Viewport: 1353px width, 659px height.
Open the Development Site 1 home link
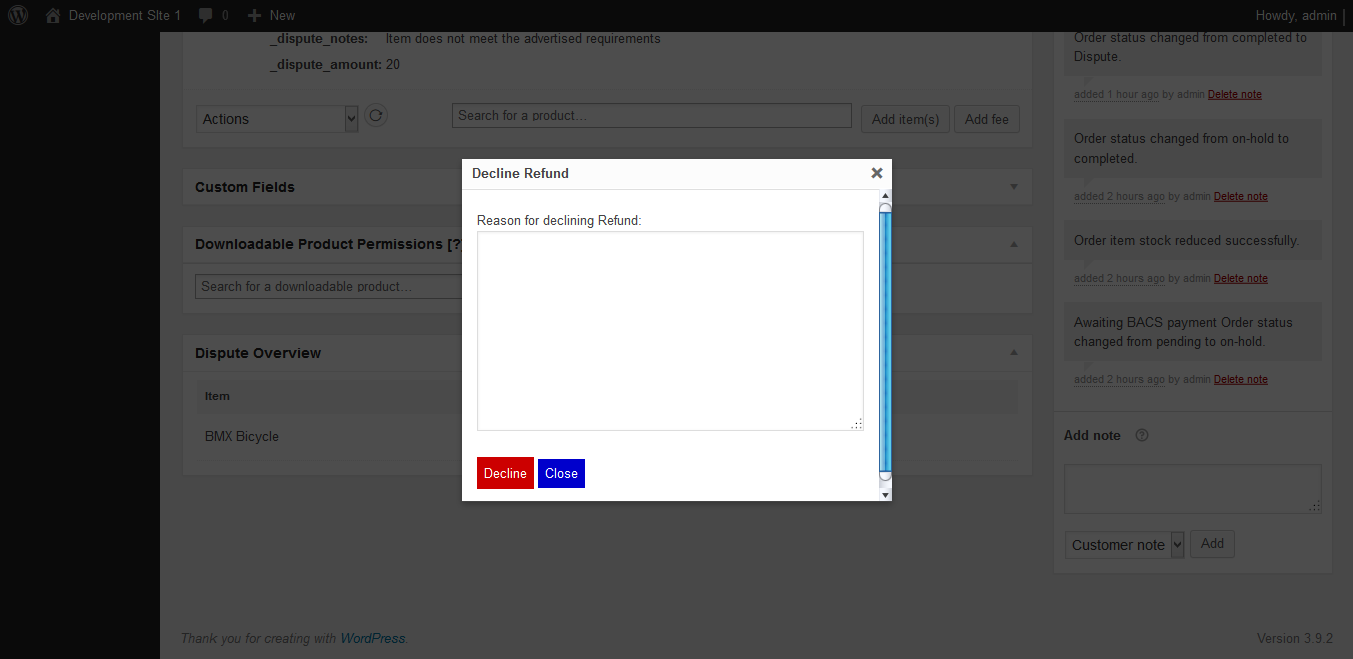[113, 15]
